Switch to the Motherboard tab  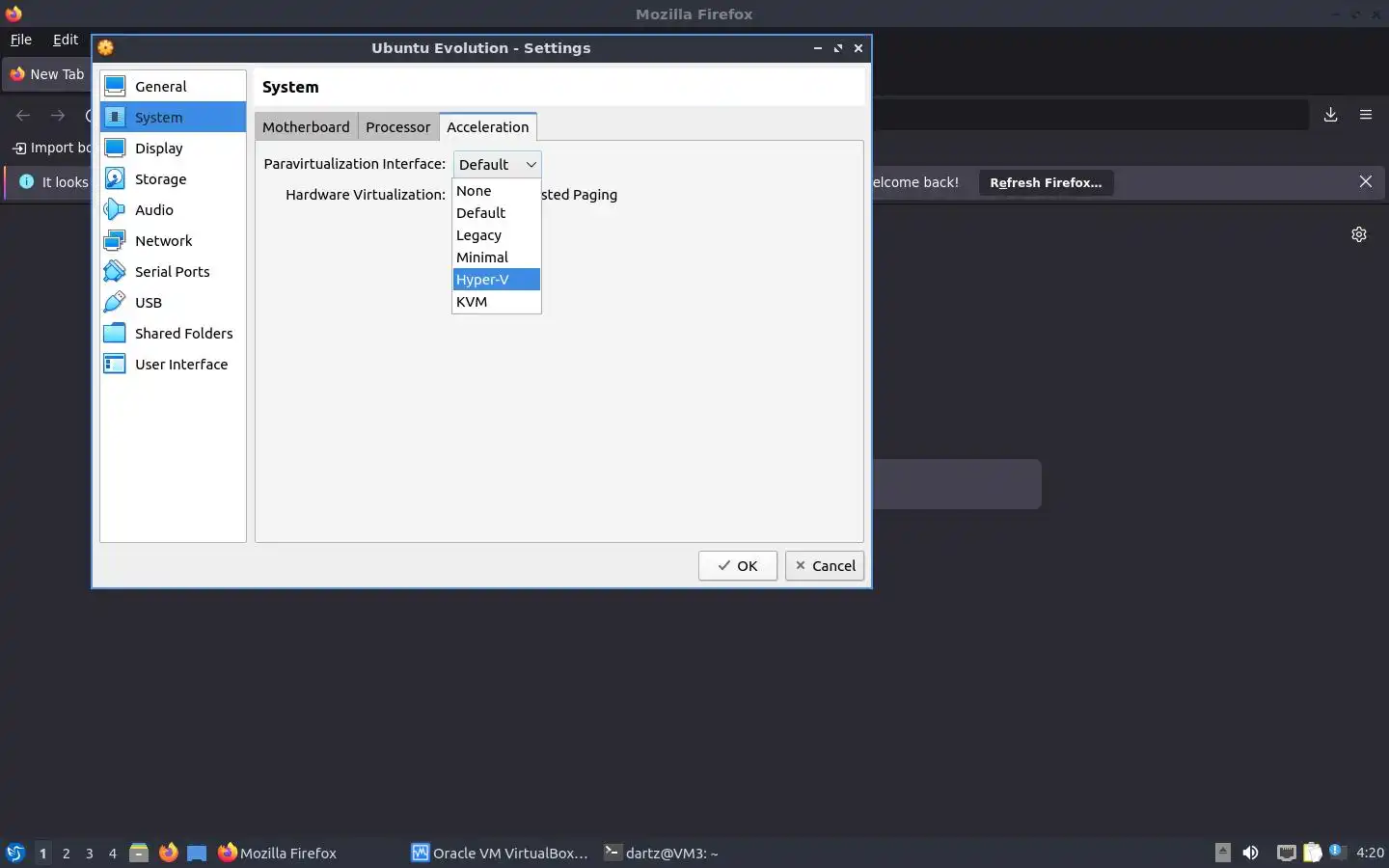306,127
